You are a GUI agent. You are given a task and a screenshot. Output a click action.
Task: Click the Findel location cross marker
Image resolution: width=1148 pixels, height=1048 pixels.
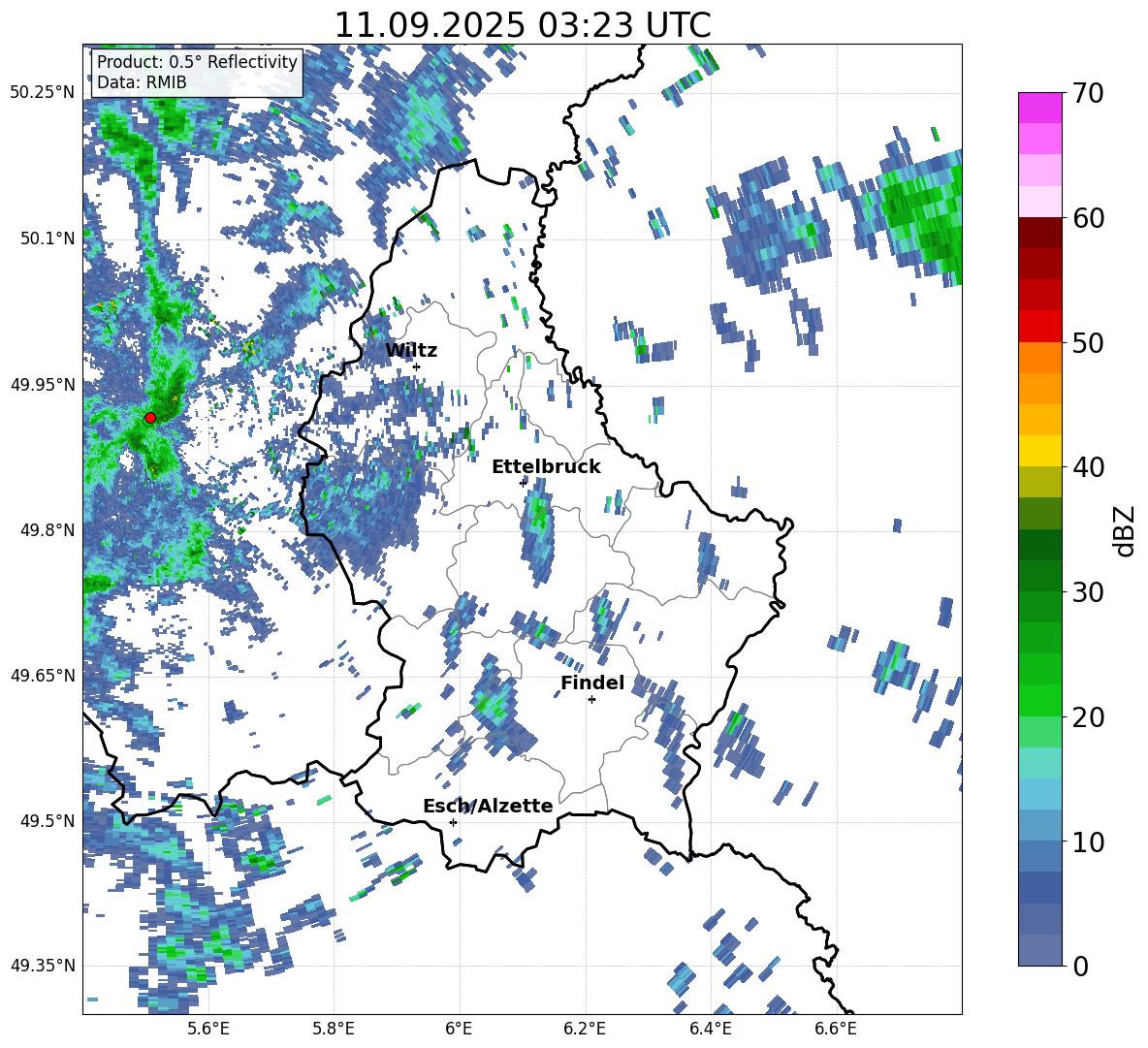(591, 700)
